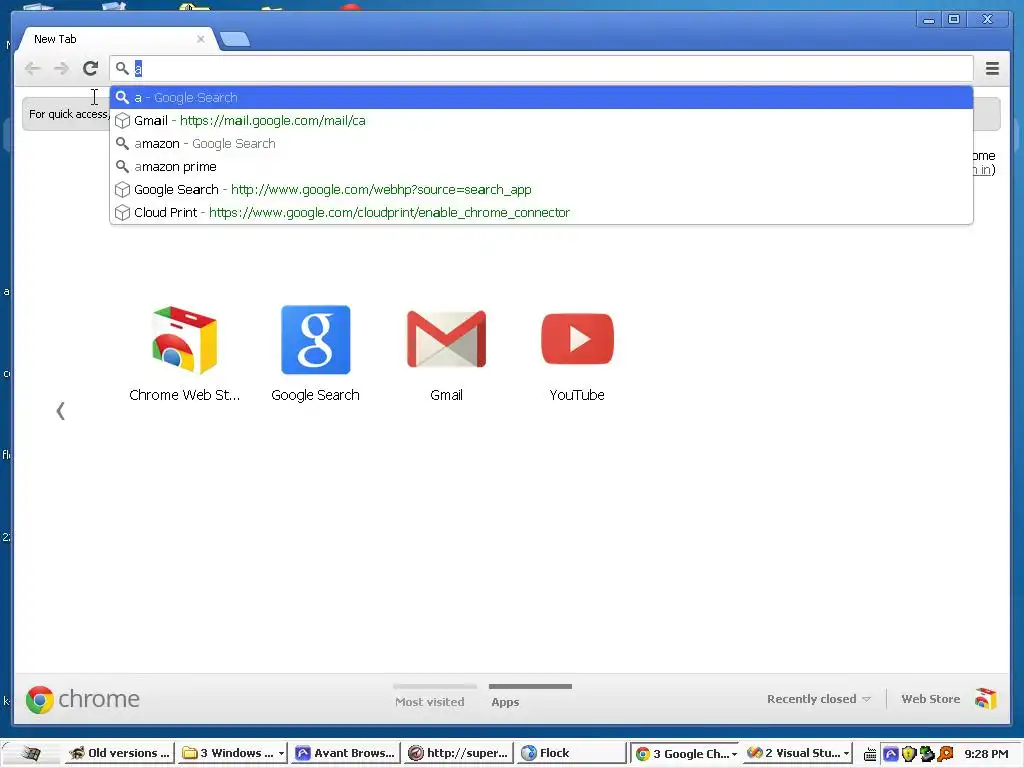Open the Gmail app icon
This screenshot has width=1024, height=768.
point(447,340)
